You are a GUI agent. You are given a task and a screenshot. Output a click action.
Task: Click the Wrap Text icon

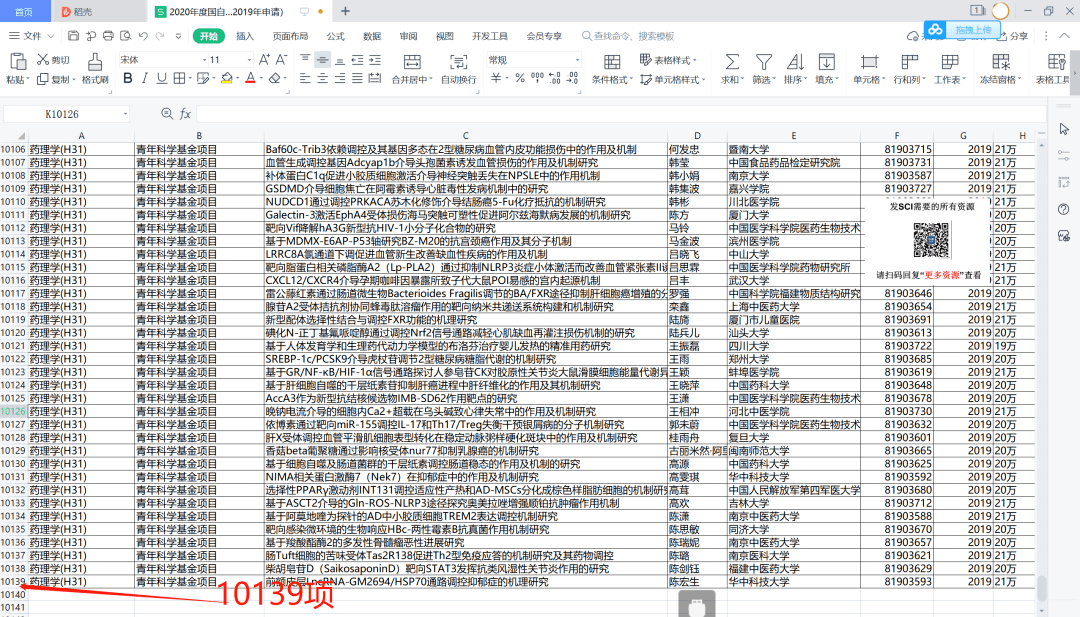tap(458, 62)
